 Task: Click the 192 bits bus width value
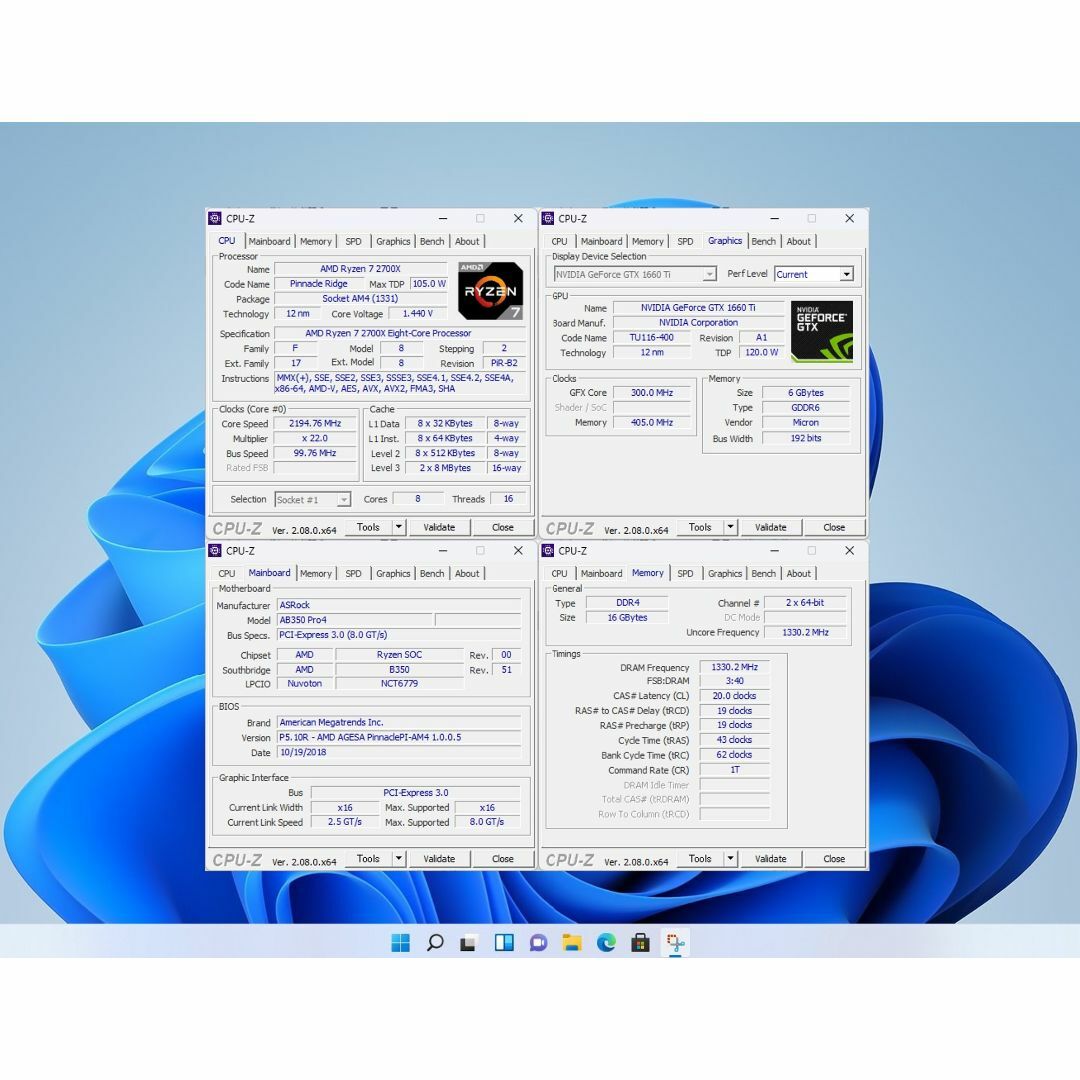[x=805, y=438]
